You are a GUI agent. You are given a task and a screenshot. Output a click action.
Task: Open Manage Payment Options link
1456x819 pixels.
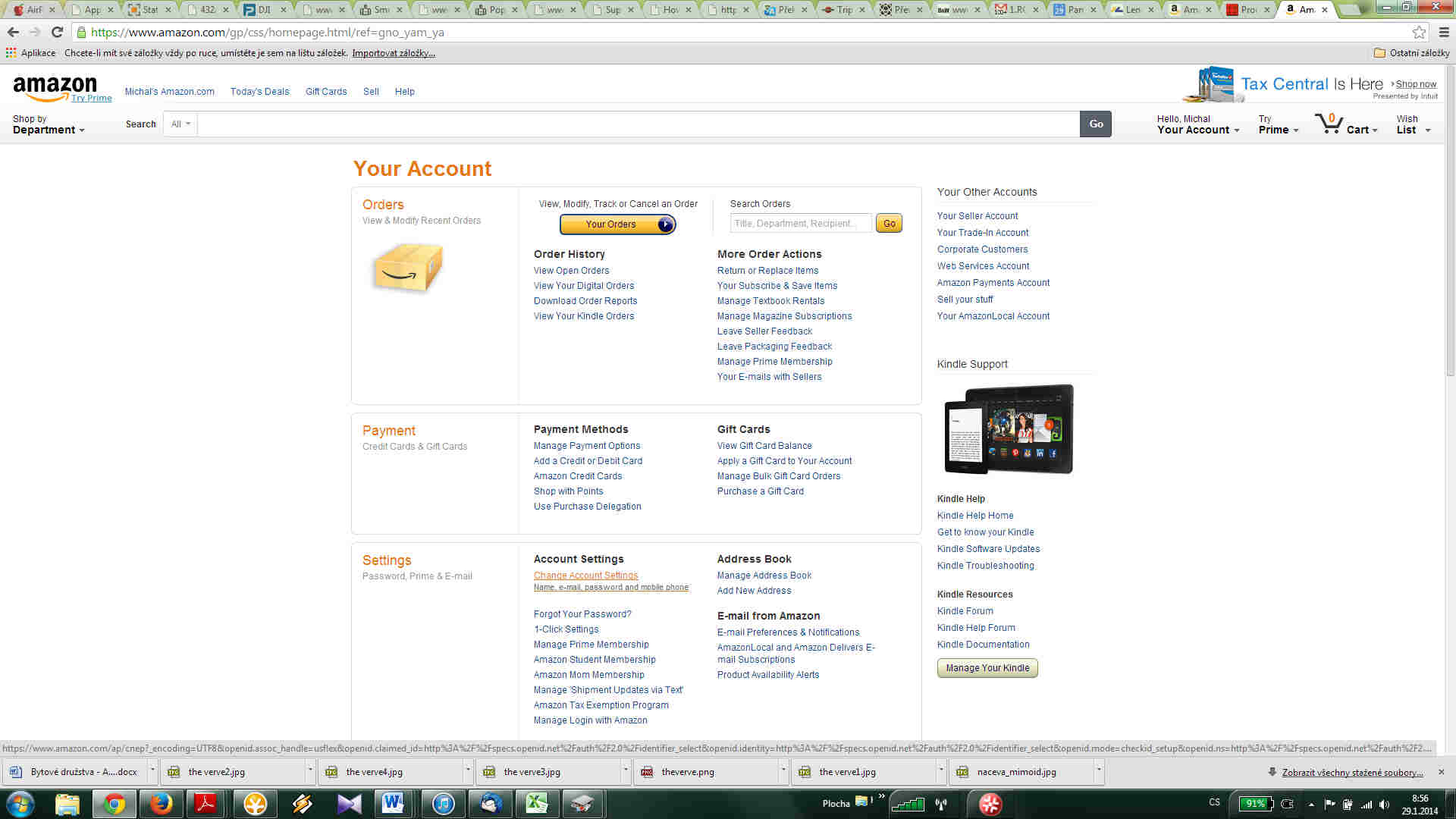[x=587, y=446]
